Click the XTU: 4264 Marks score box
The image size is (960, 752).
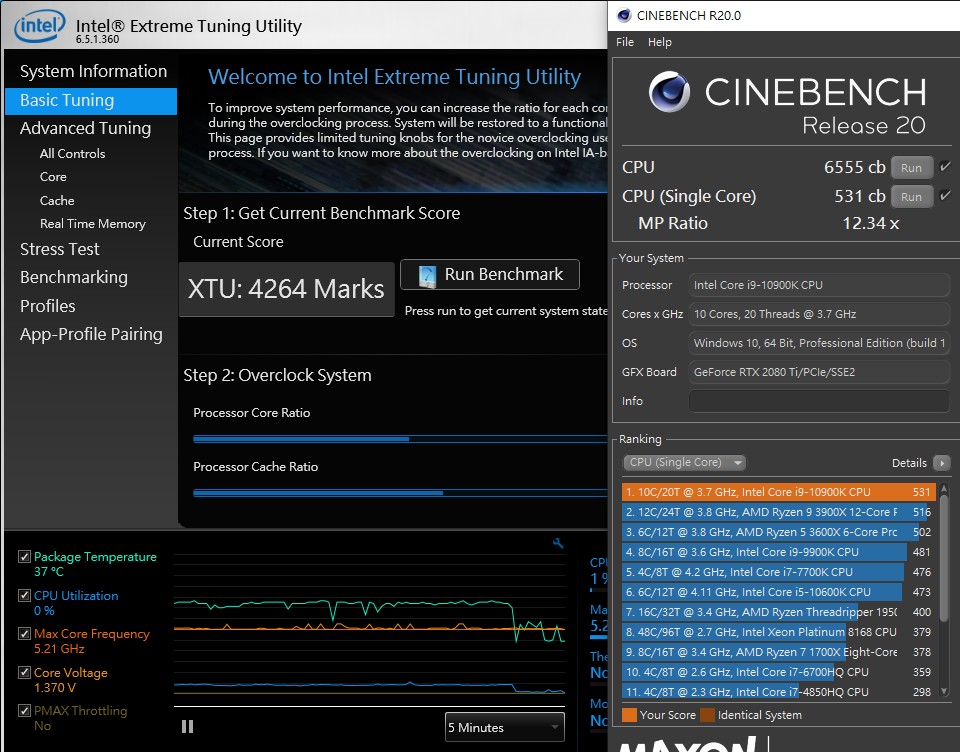(287, 289)
